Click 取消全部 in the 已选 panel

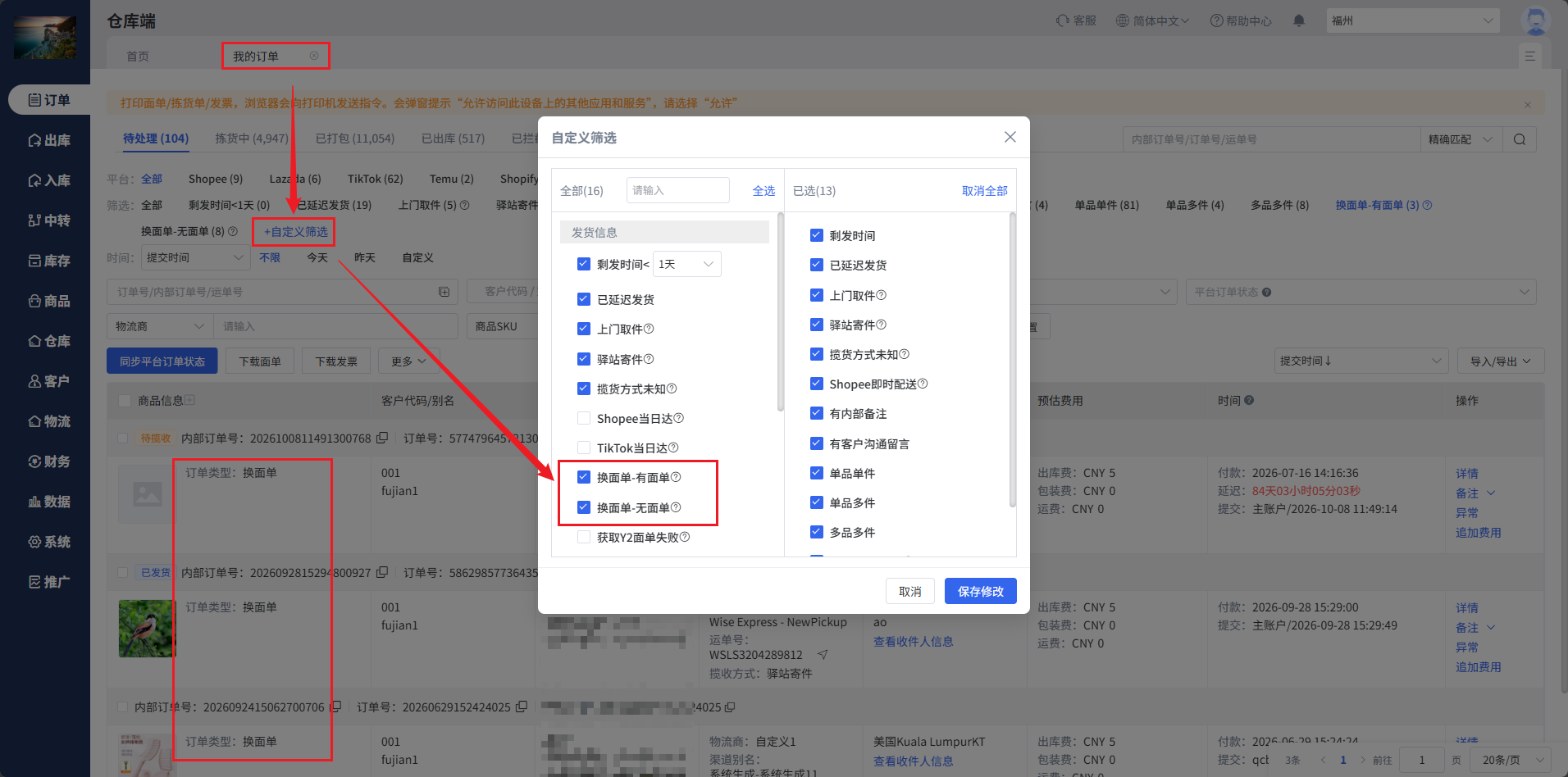(x=985, y=190)
